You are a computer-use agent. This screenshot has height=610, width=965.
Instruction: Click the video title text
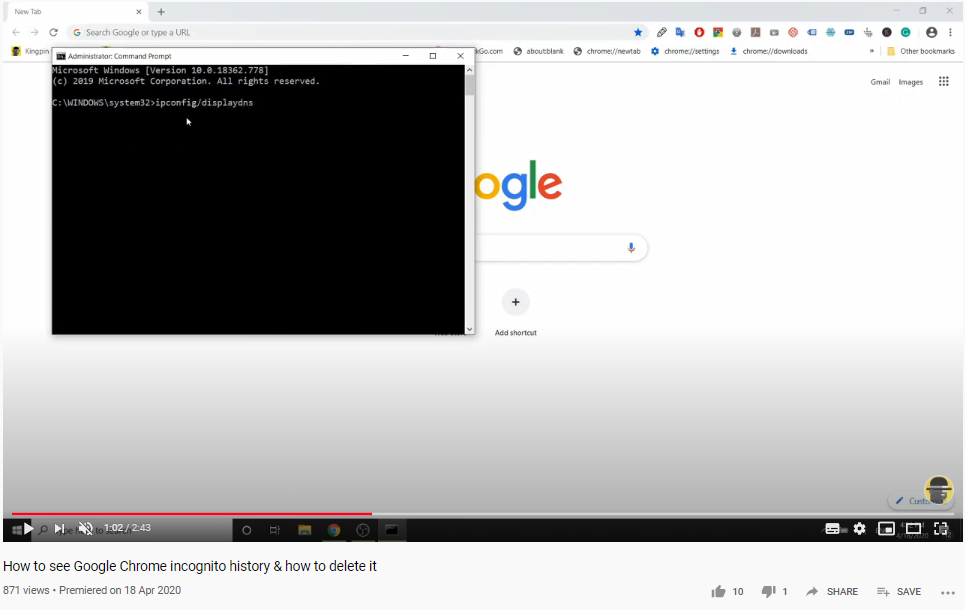coord(190,566)
